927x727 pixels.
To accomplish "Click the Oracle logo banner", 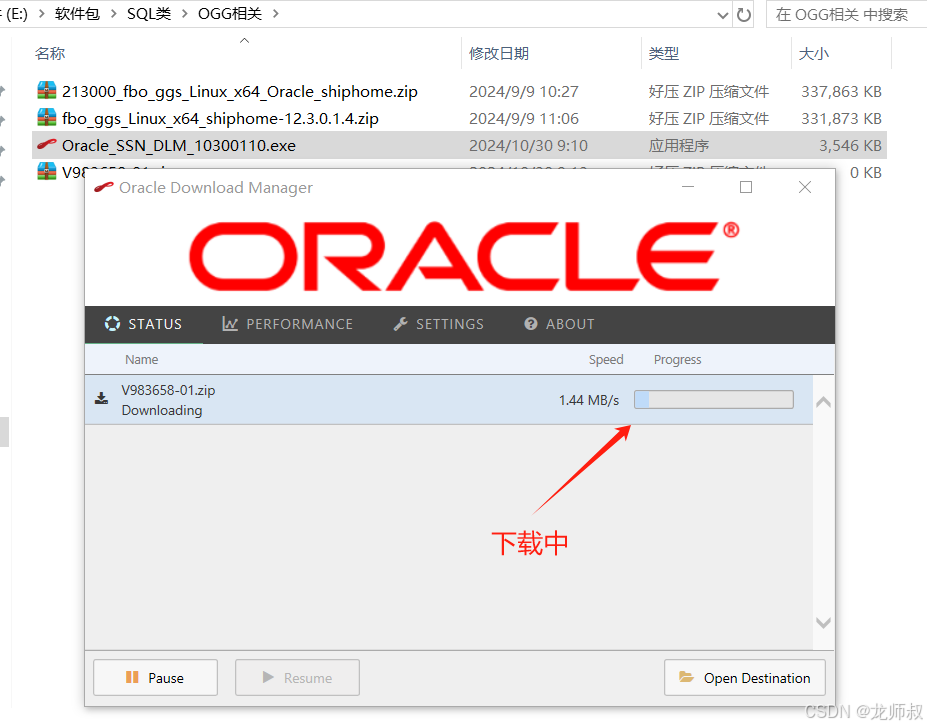I will tap(464, 256).
